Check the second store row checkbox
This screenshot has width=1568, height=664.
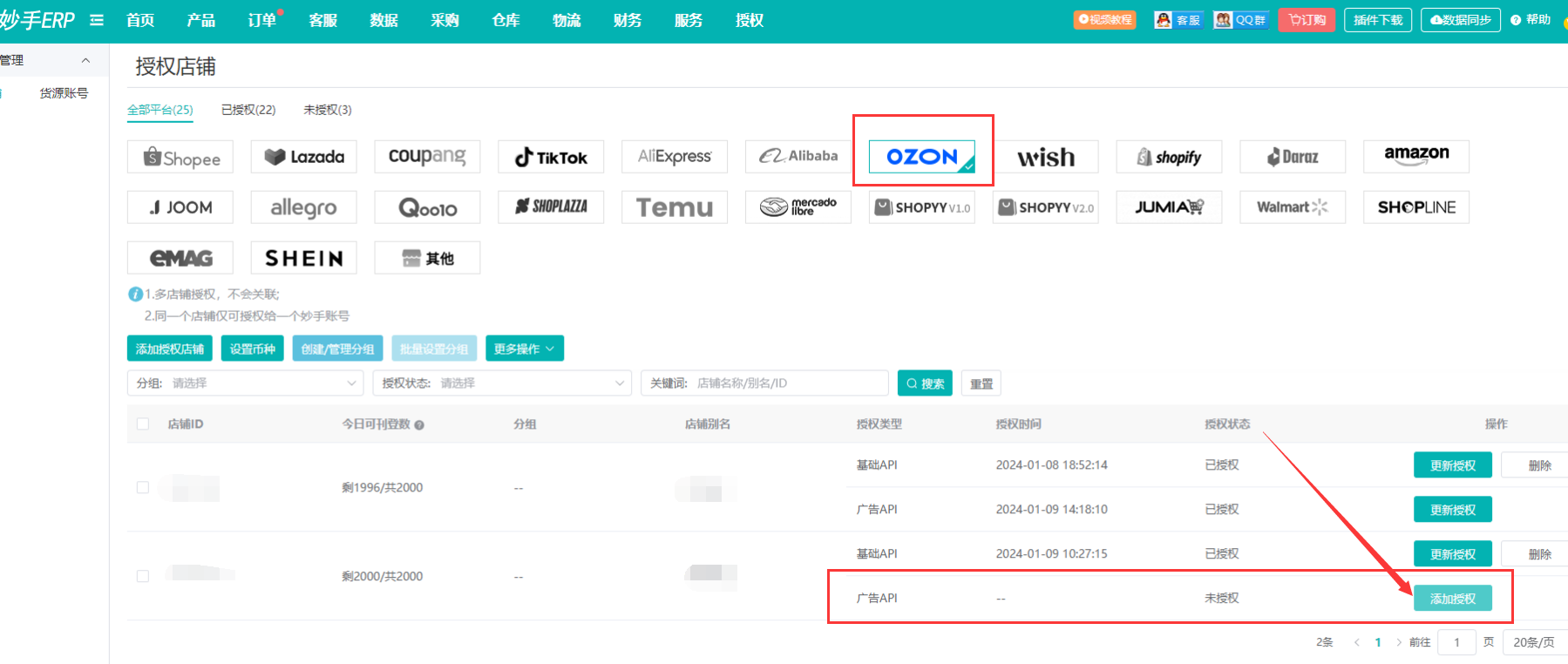(x=143, y=576)
